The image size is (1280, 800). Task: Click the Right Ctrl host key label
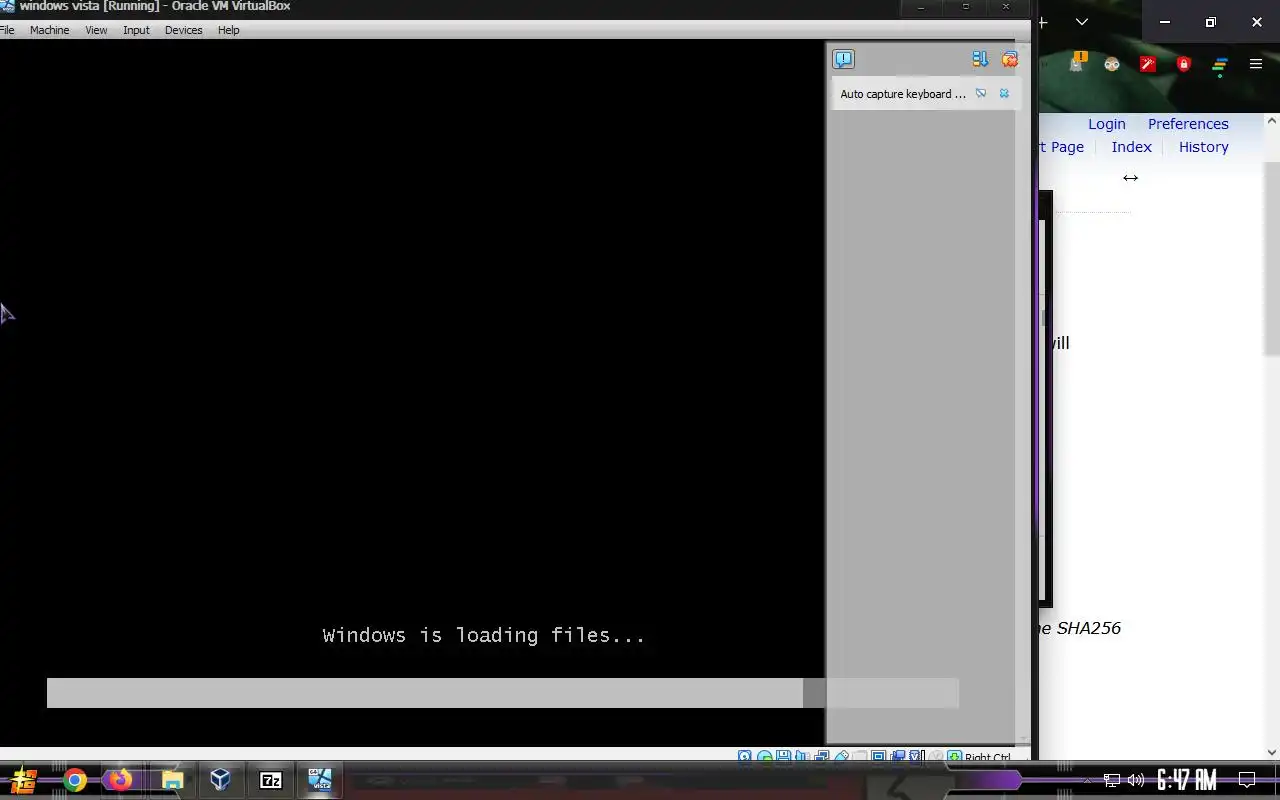pyautogui.click(x=988, y=757)
